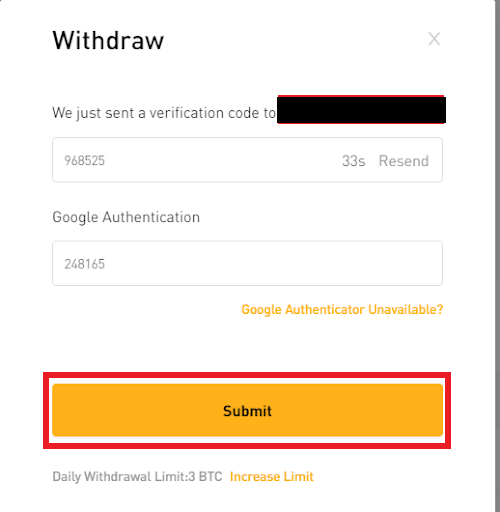Viewport: 500px width, 512px height.
Task: Focus the Google Authentication code field
Action: 247,263
